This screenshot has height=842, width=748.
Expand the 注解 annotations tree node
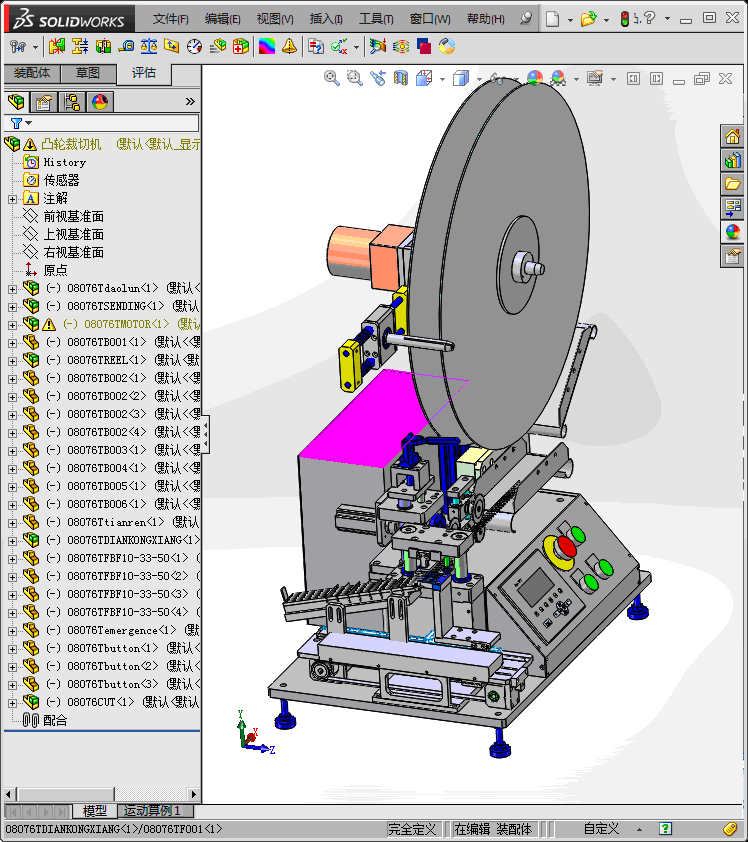pyautogui.click(x=12, y=199)
